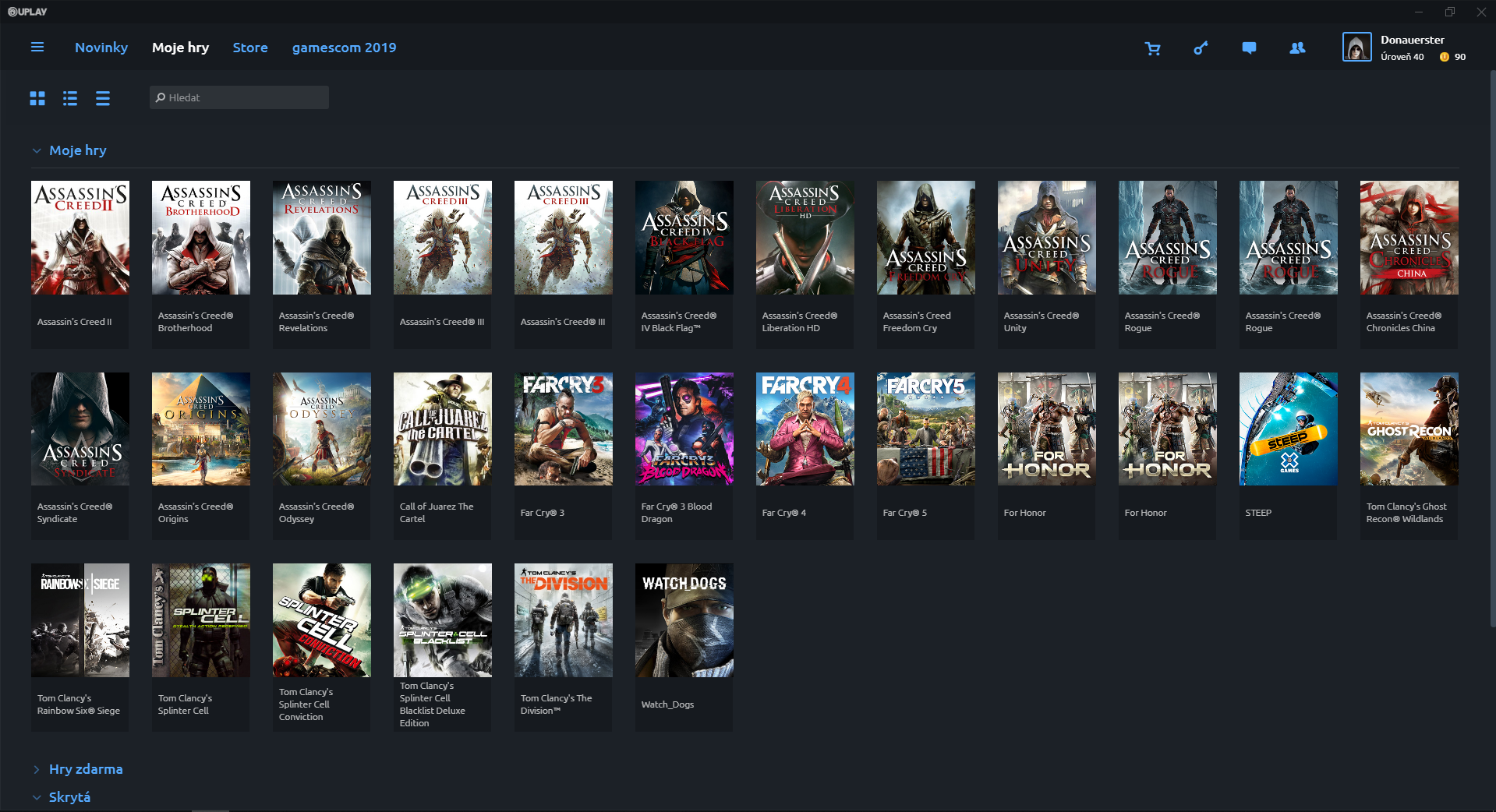Click the key activation icon
The width and height of the screenshot is (1496, 812).
pos(1201,48)
